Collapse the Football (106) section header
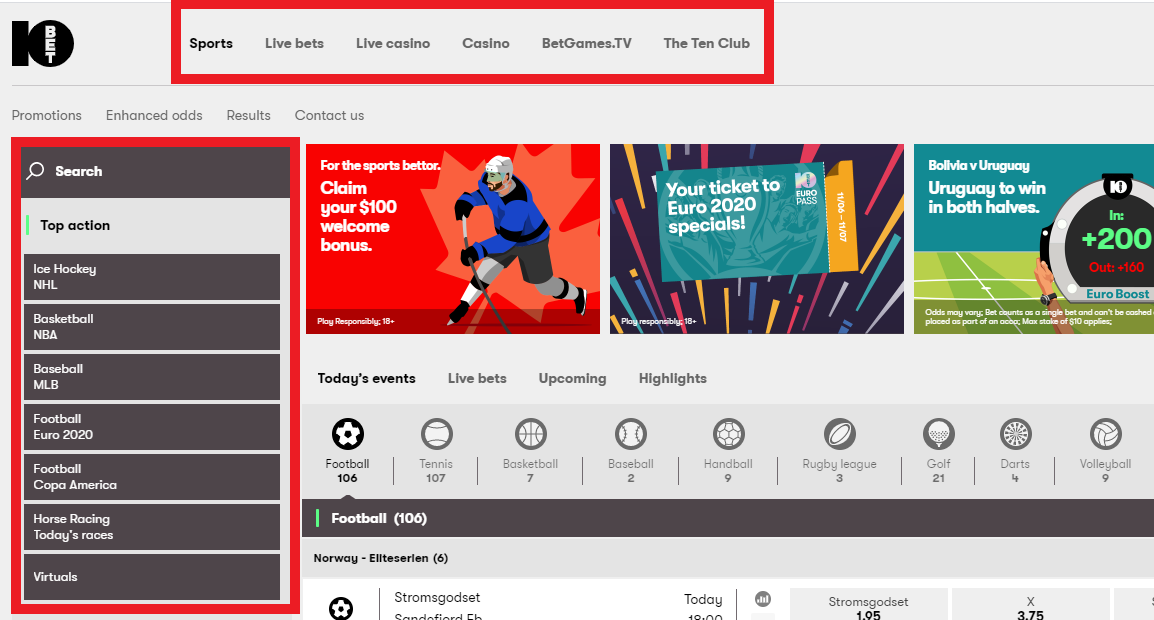This screenshot has width=1154, height=620. pos(728,518)
